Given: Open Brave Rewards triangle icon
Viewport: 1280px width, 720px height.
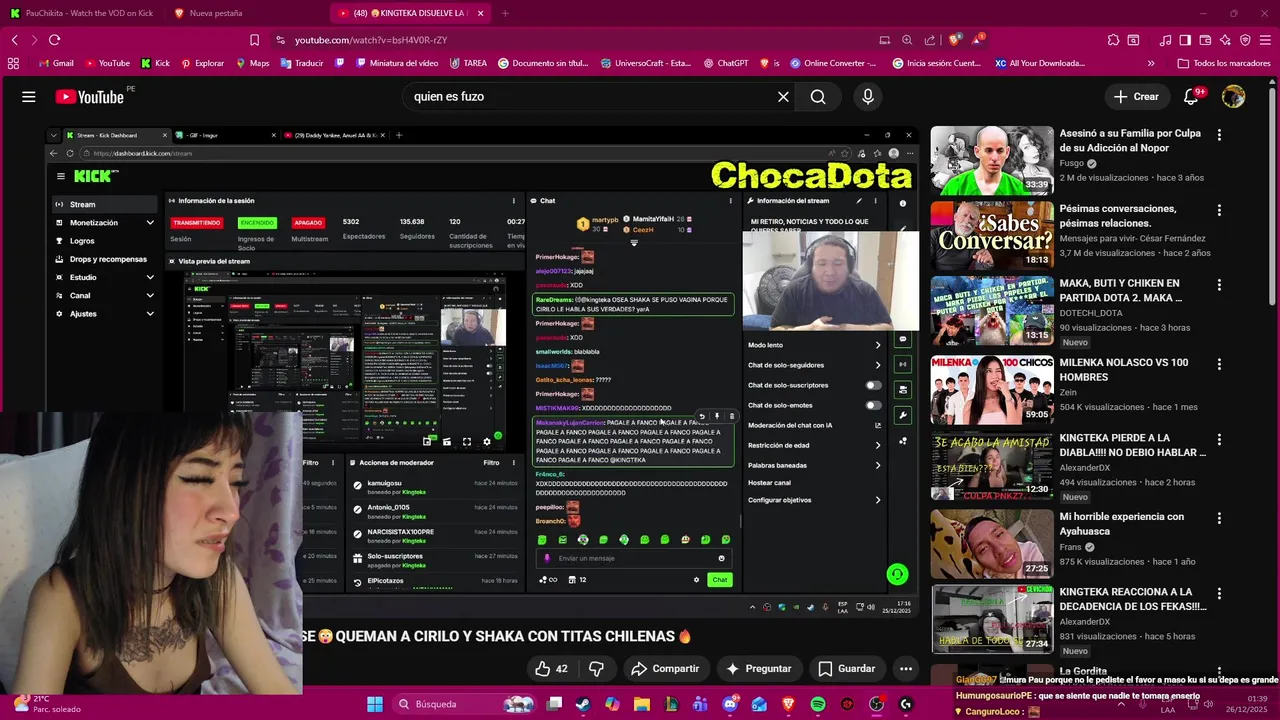Looking at the screenshot, I should point(979,40).
